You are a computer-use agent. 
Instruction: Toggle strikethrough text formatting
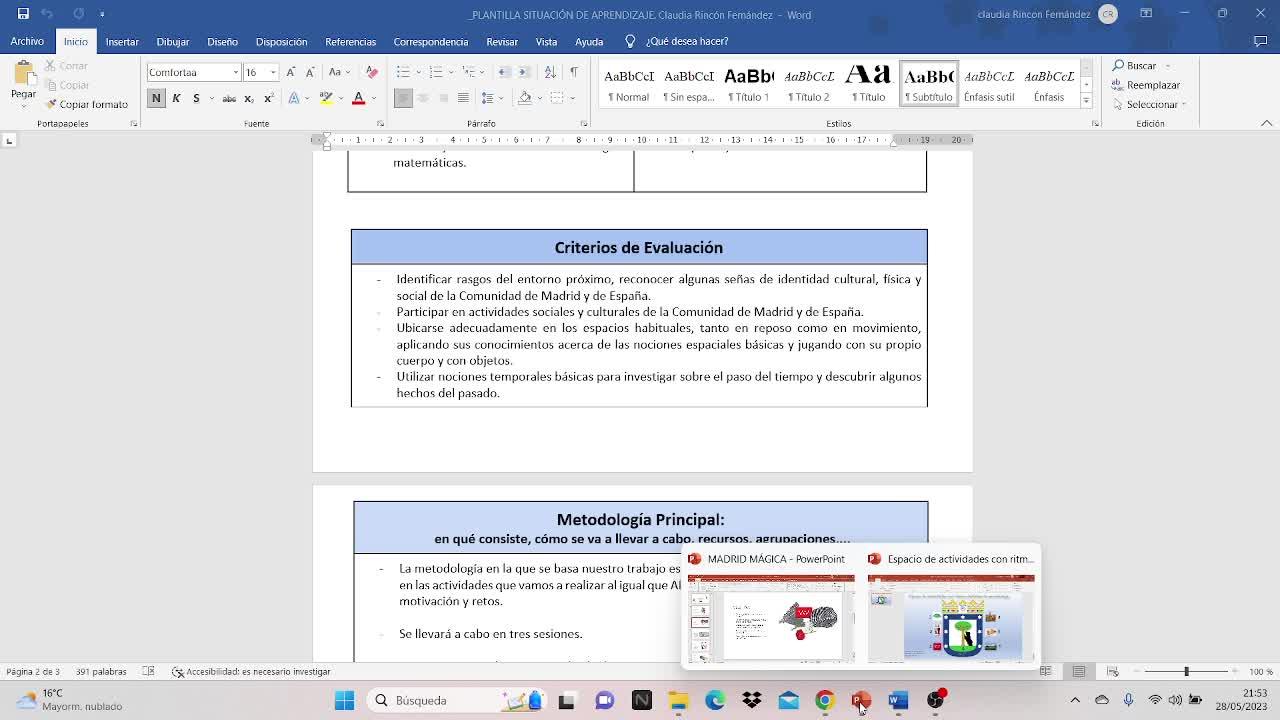(229, 98)
